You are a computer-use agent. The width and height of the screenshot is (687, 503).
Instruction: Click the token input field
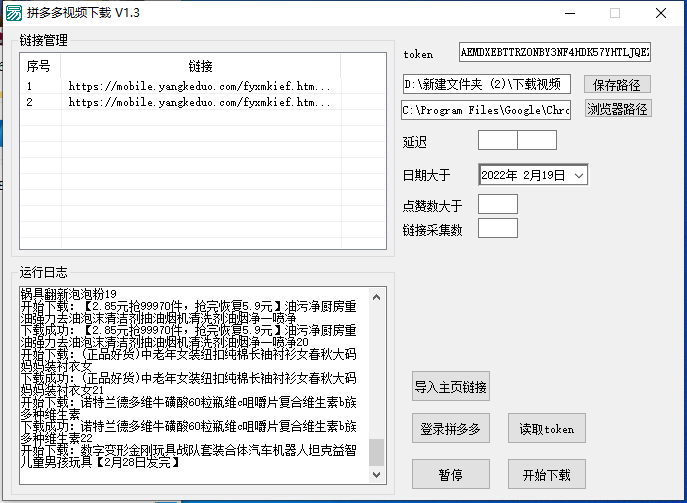[555, 52]
